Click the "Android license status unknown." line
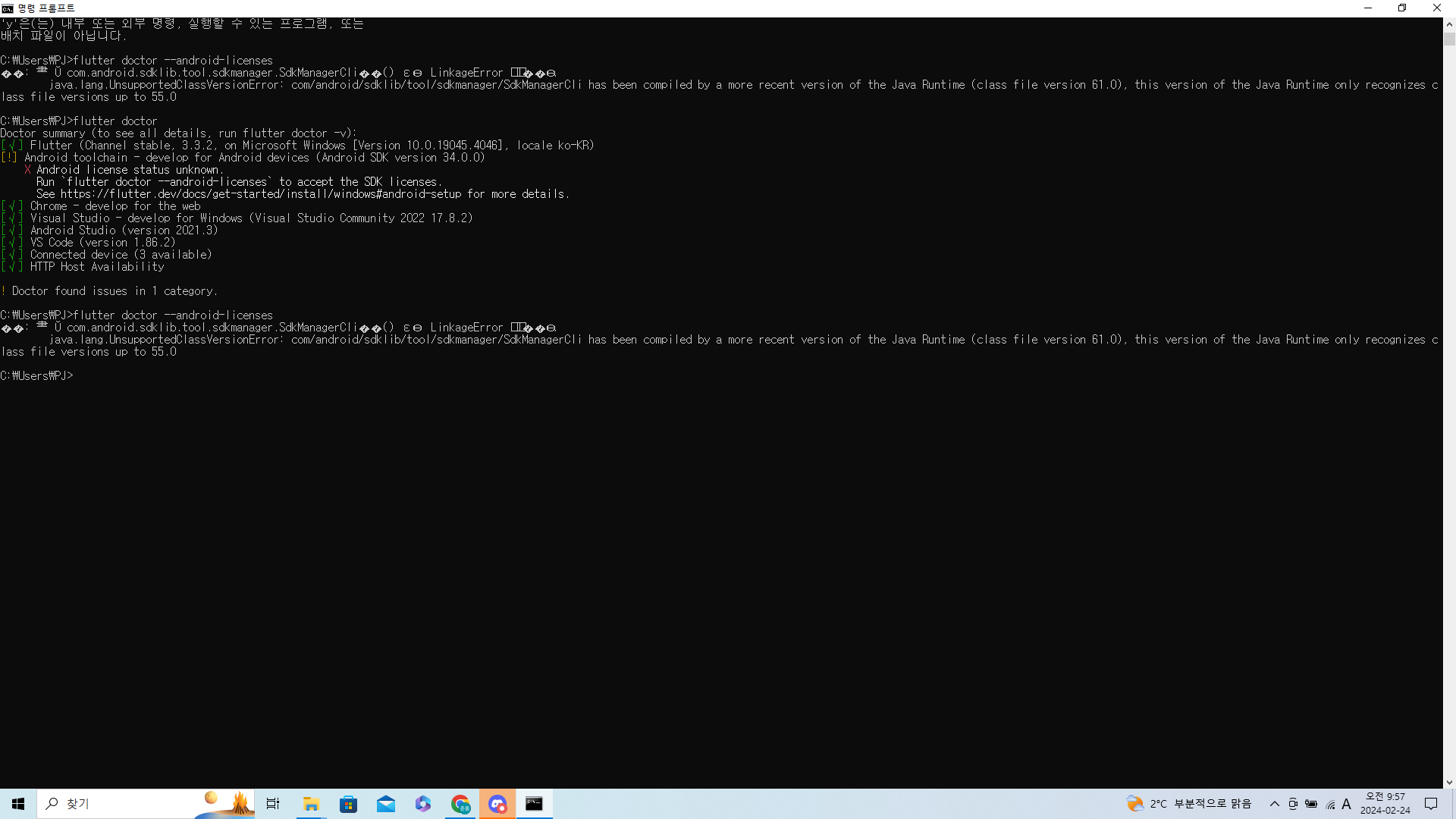 click(x=129, y=170)
